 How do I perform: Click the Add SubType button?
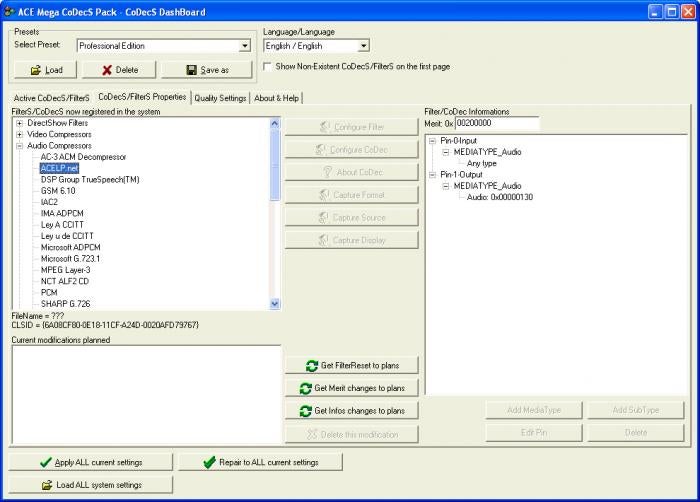636,410
